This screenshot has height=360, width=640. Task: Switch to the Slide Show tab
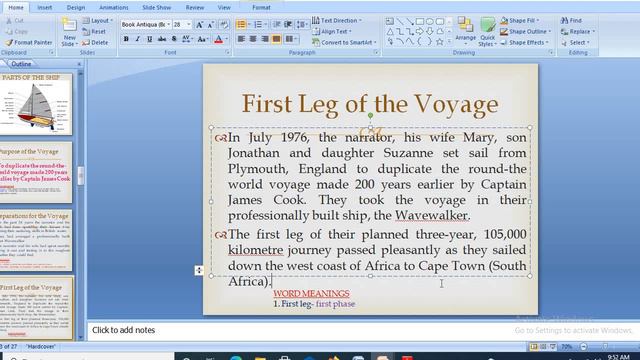[x=157, y=7]
